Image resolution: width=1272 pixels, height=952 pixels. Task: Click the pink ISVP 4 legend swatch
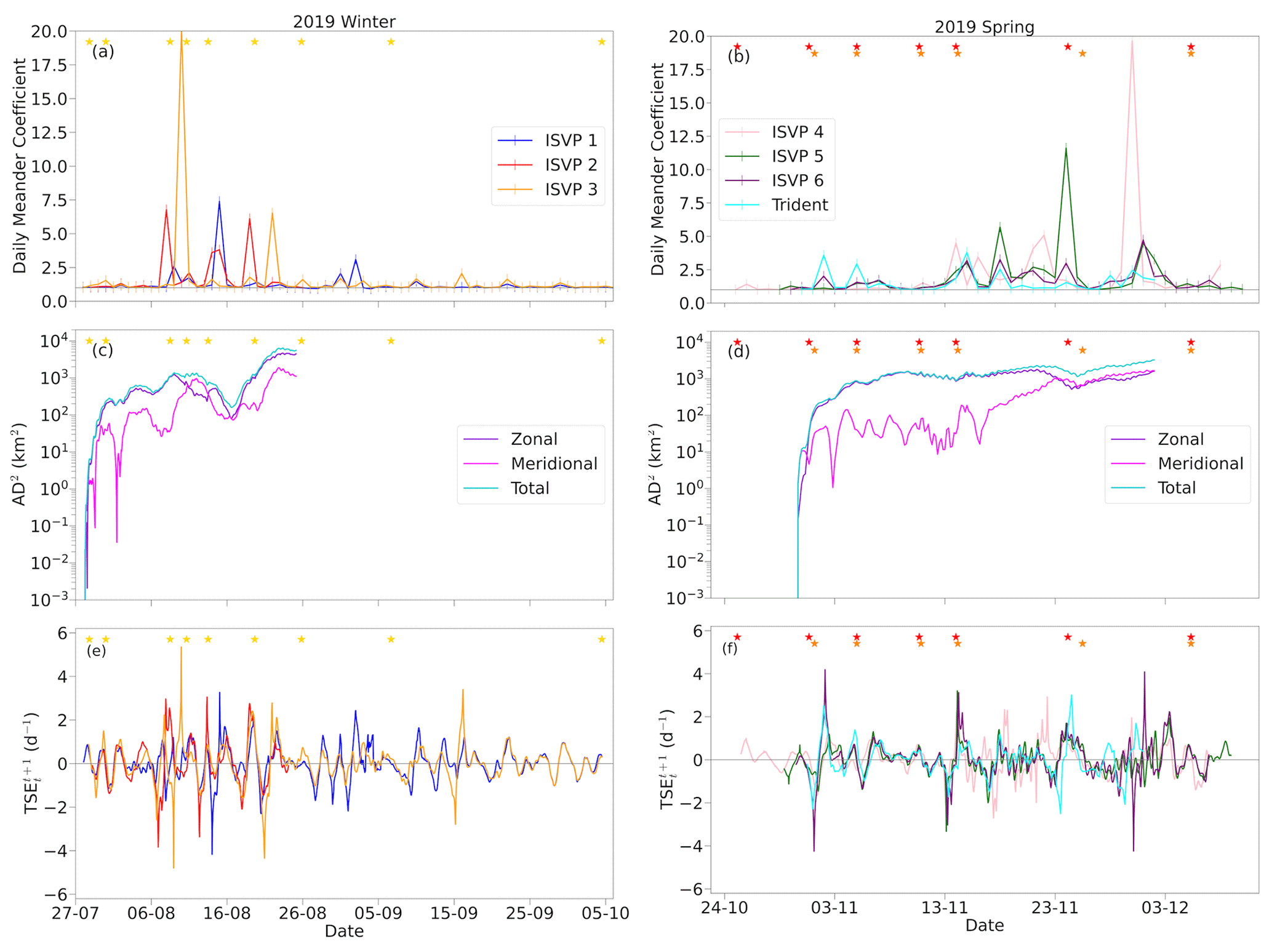pos(742,132)
